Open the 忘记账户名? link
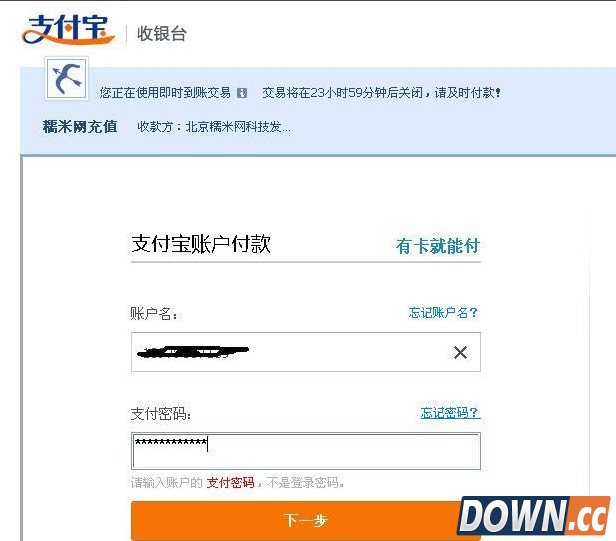The height and width of the screenshot is (541, 616). coord(443,313)
